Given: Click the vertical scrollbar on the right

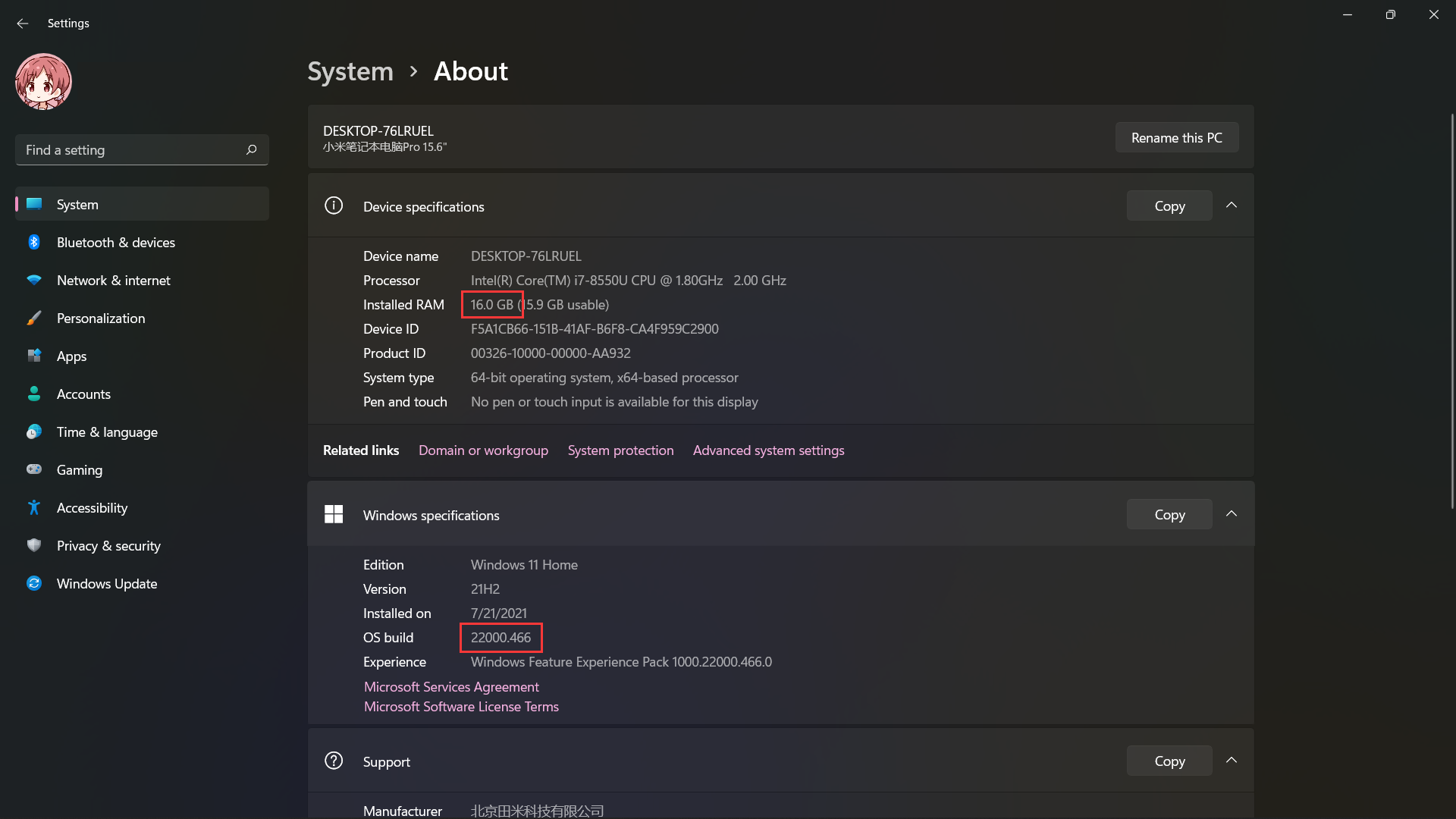Looking at the screenshot, I should tap(1452, 311).
